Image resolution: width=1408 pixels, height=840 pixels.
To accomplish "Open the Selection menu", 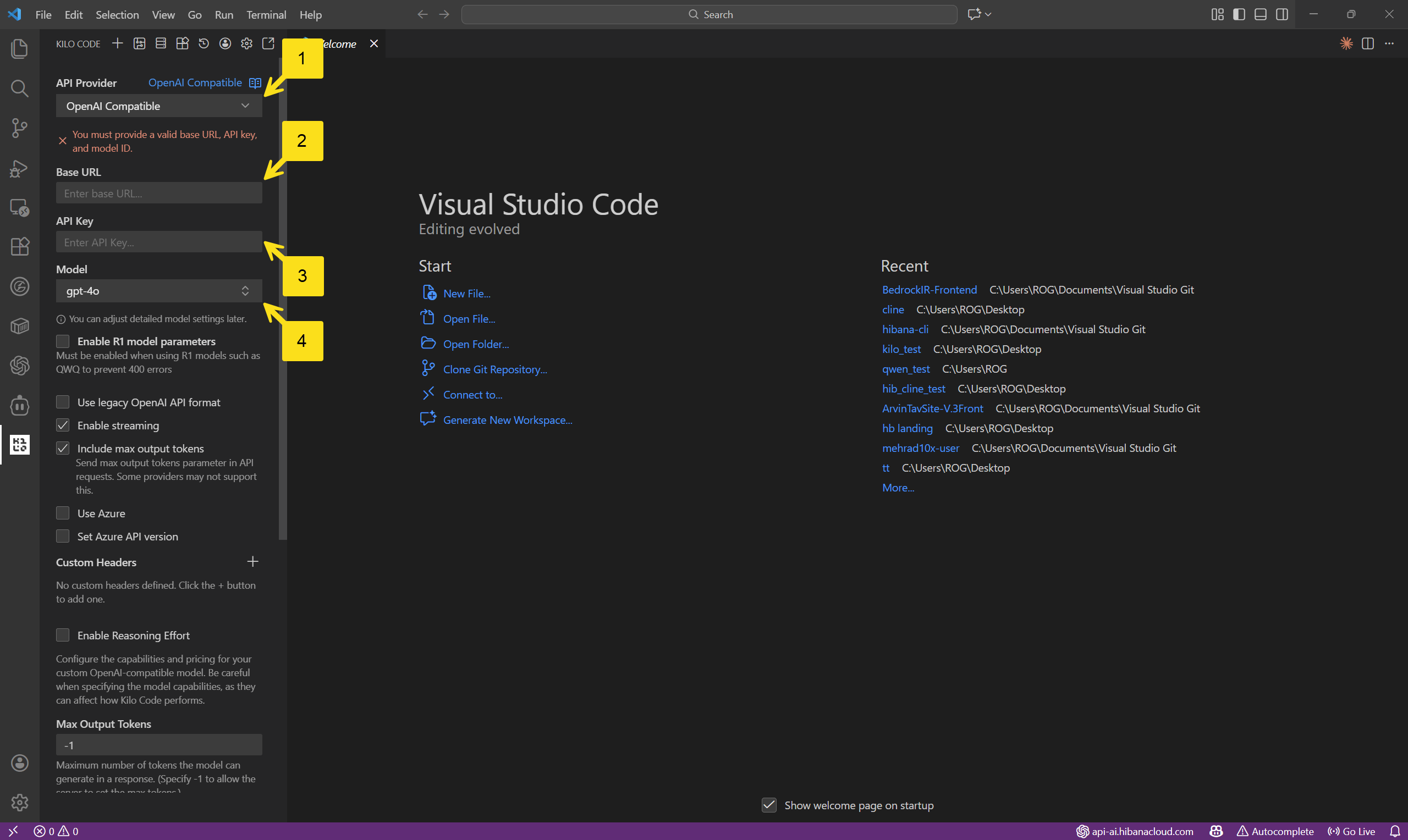I will (x=117, y=15).
